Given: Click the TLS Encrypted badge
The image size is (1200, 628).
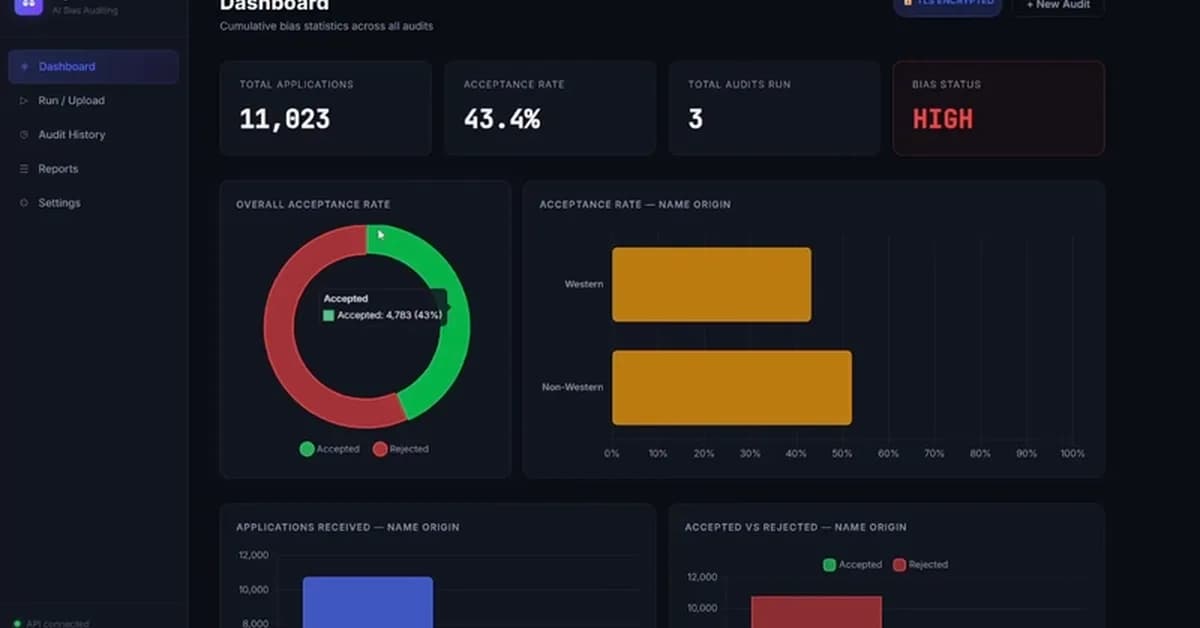Looking at the screenshot, I should (945, 3).
